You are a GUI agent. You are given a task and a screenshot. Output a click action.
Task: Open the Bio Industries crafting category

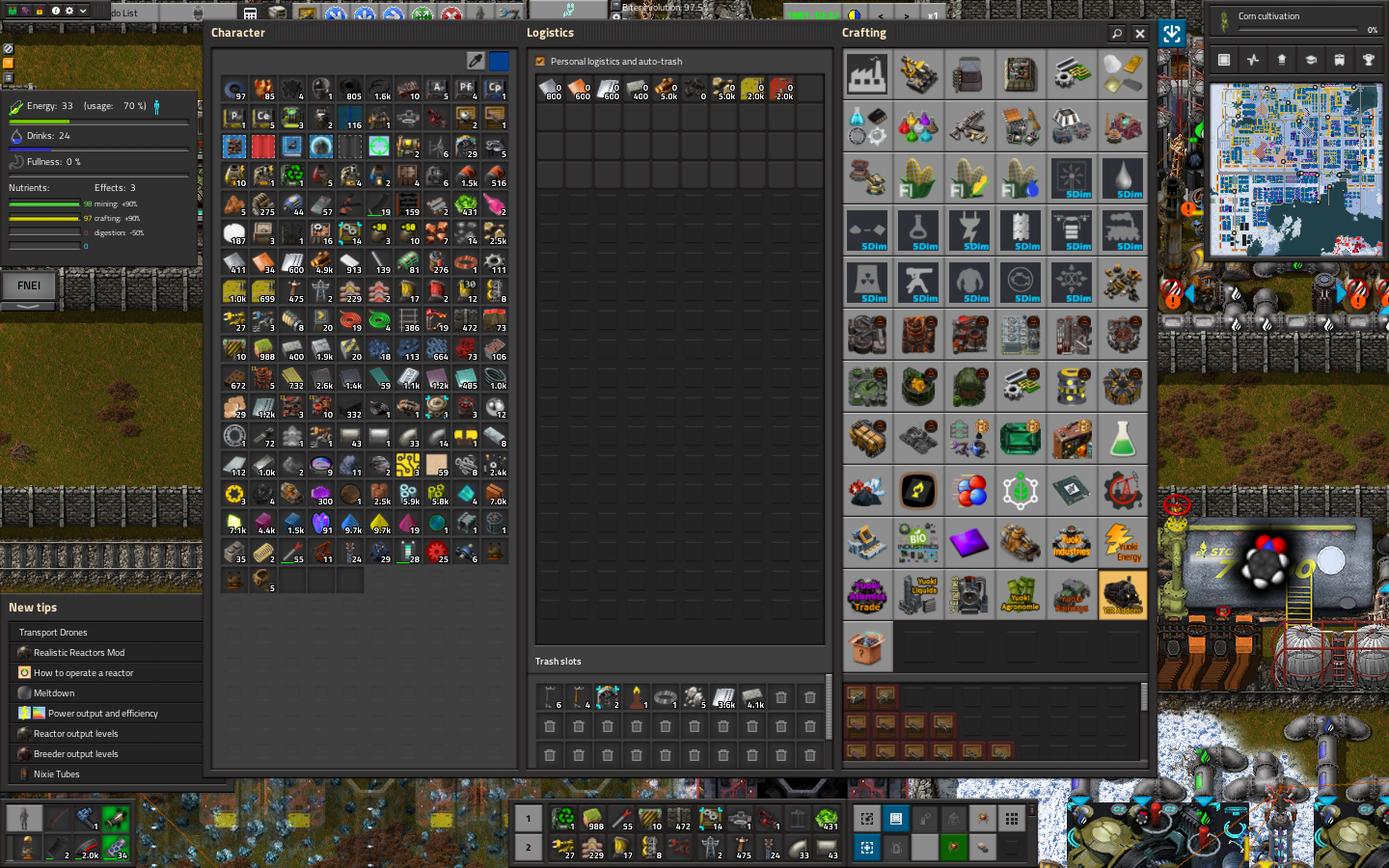(x=918, y=542)
